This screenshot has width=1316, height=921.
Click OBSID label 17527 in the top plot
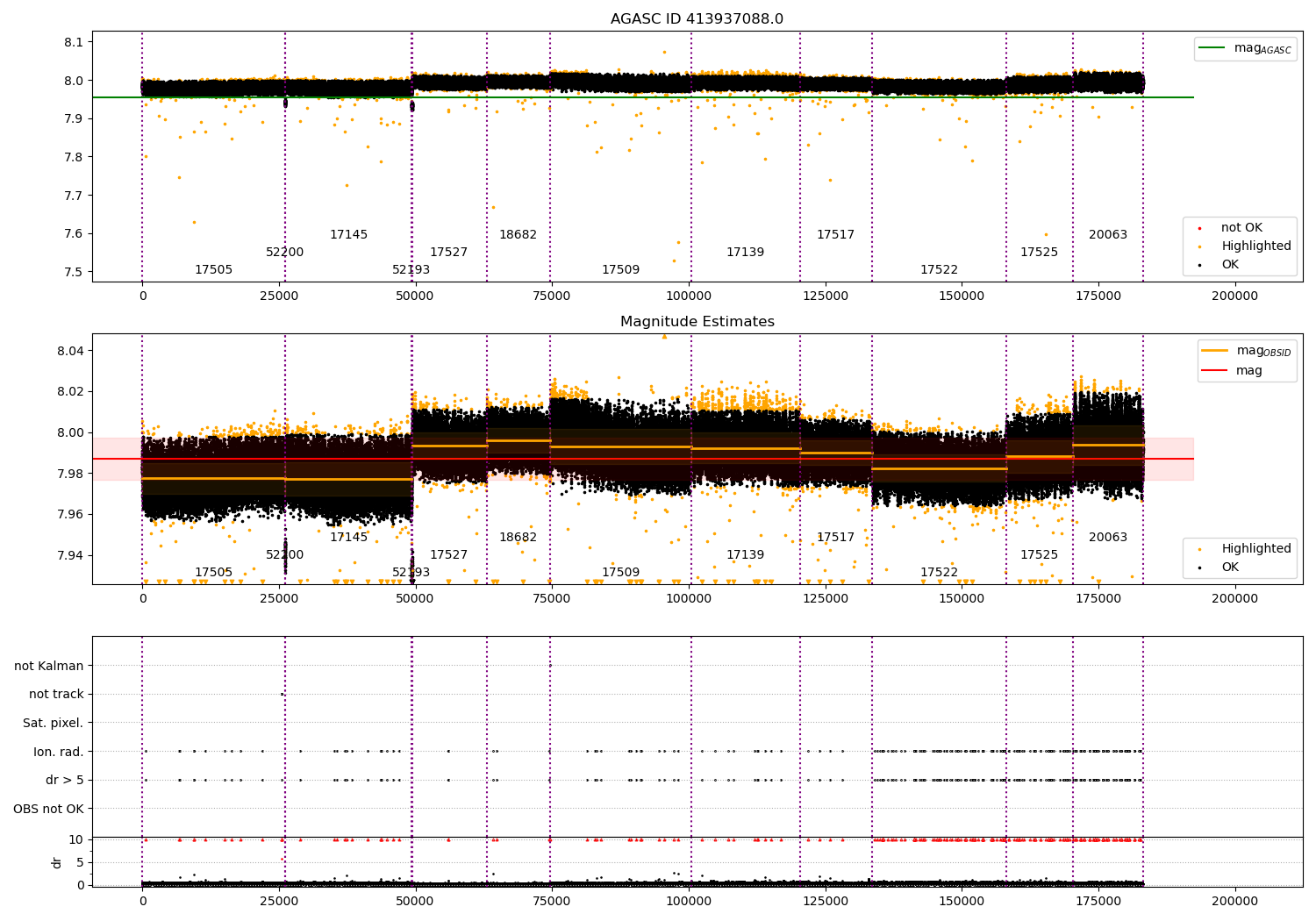(448, 253)
